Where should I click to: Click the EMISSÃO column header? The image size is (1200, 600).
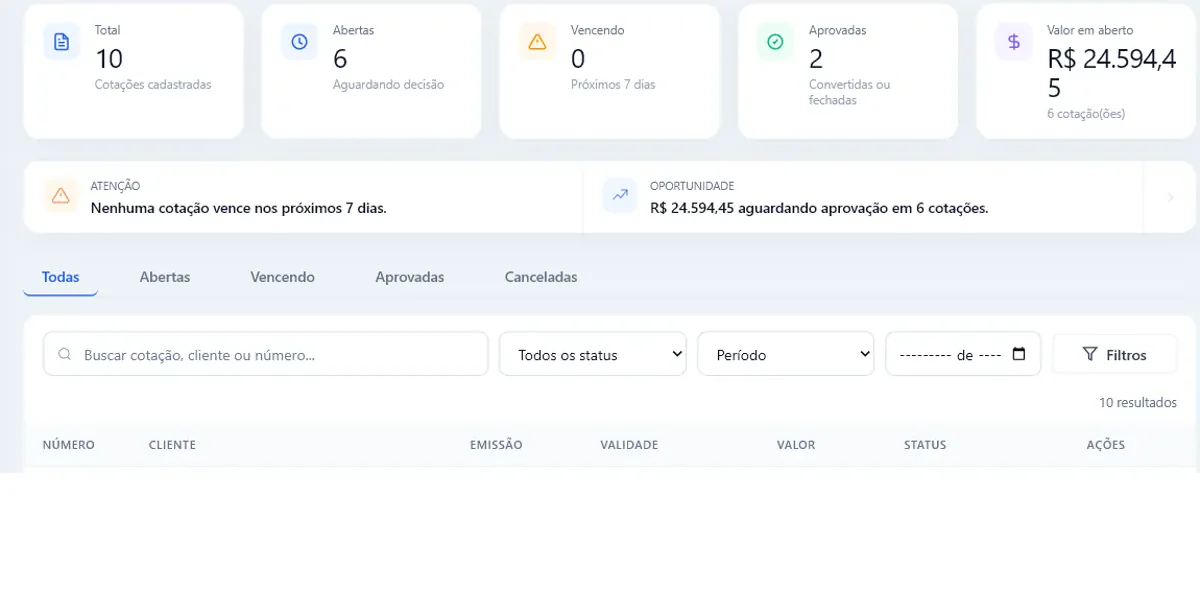pyautogui.click(x=496, y=445)
